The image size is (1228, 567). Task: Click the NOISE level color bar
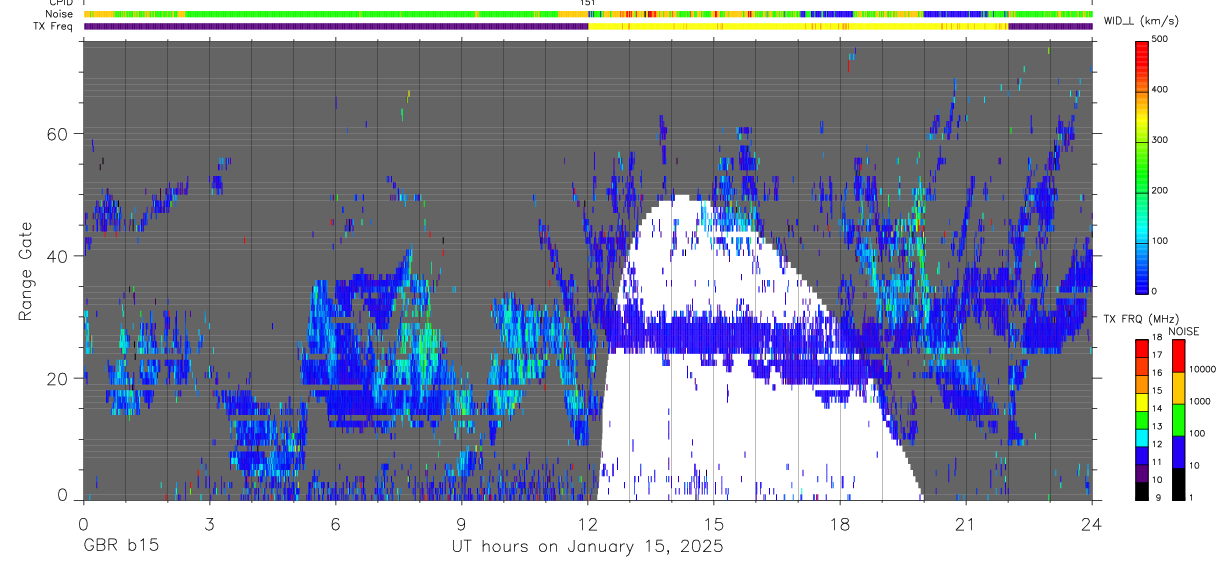click(x=1178, y=420)
